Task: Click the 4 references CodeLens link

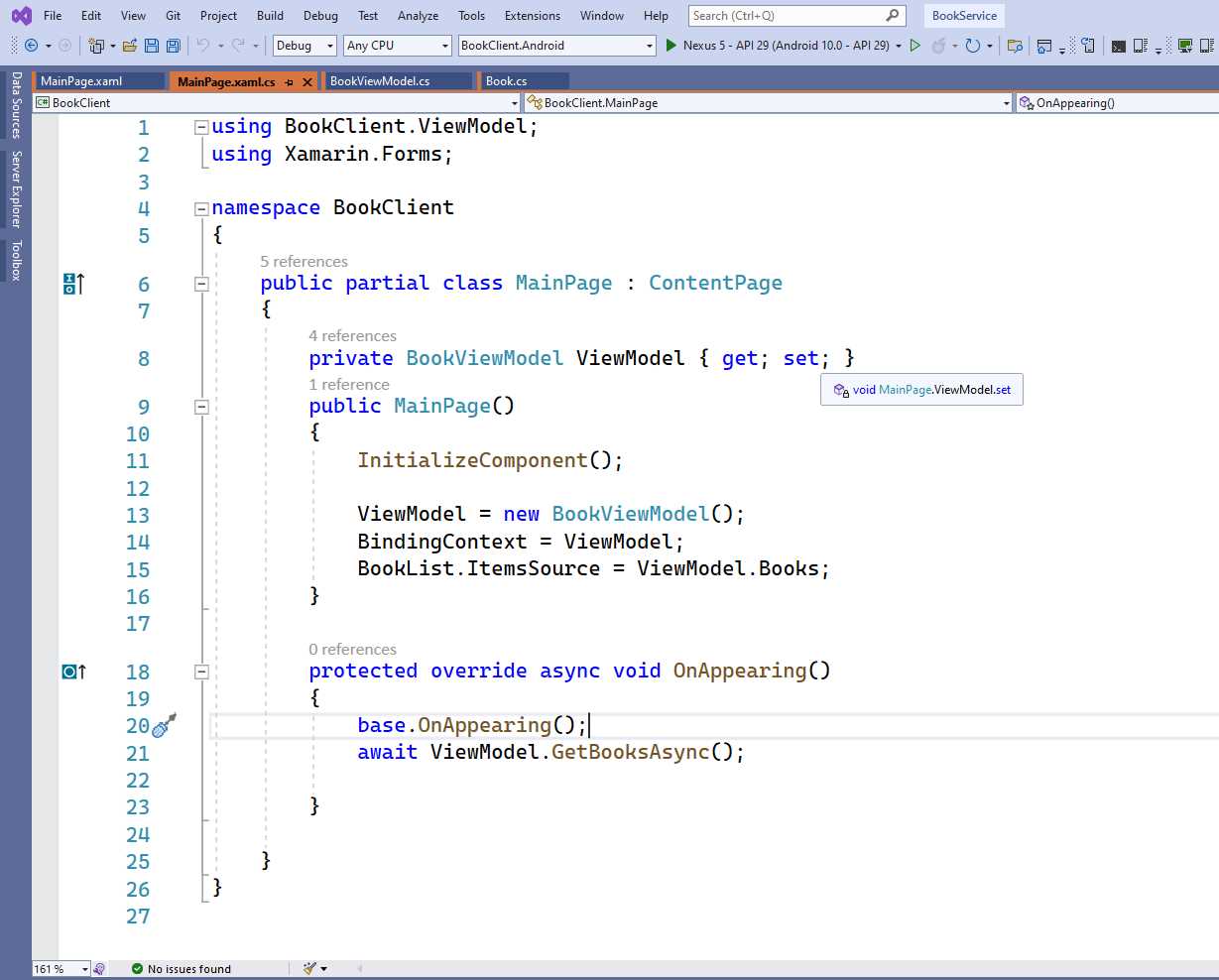Action: click(352, 336)
